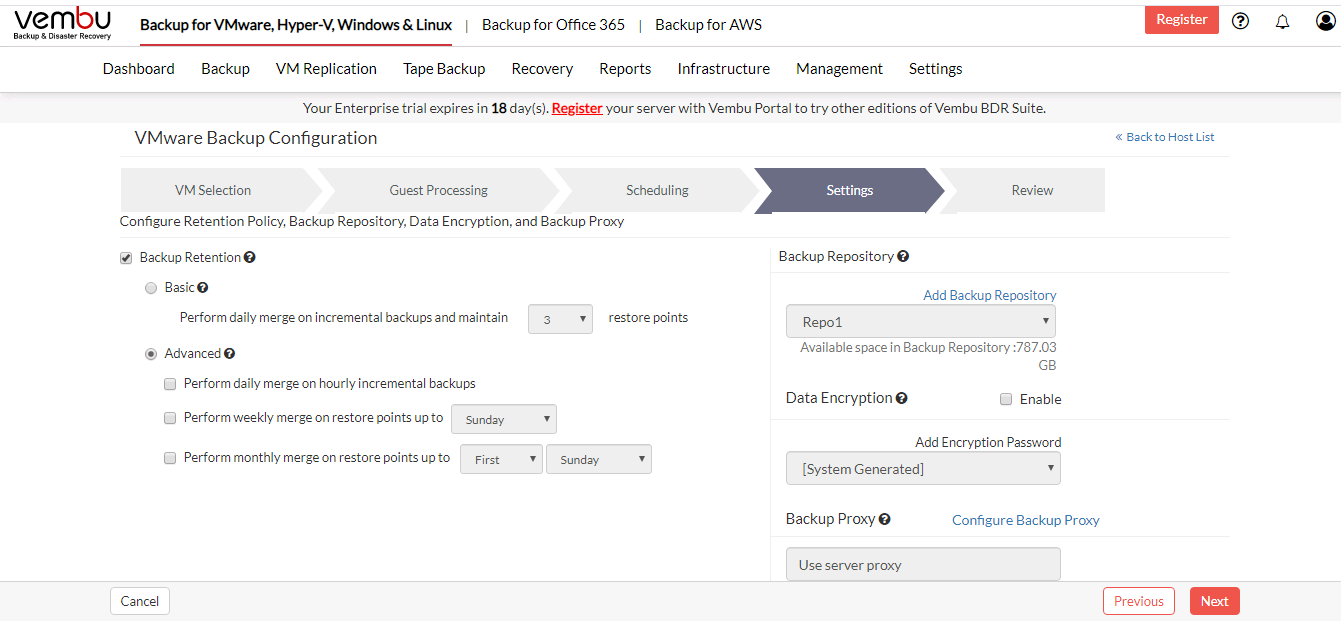Check the Data Encryption Enable box
The width and height of the screenshot is (1341, 624).
[x=1006, y=399]
